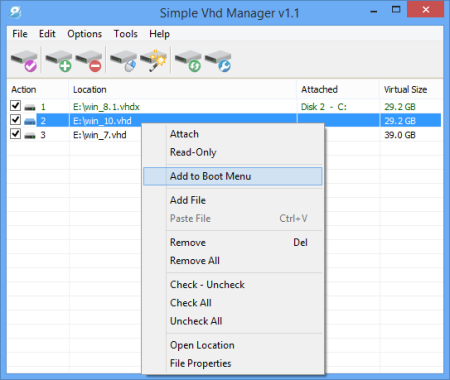Screen dimensions: 450x380
Task: Open the File menu
Action: 20,34
